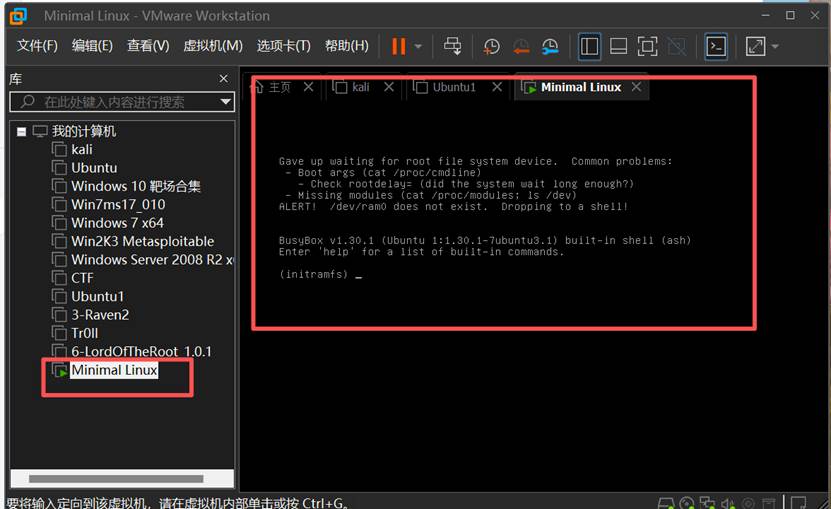Close the 主页 tab
Viewport: 831px width, 509px height.
click(308, 86)
